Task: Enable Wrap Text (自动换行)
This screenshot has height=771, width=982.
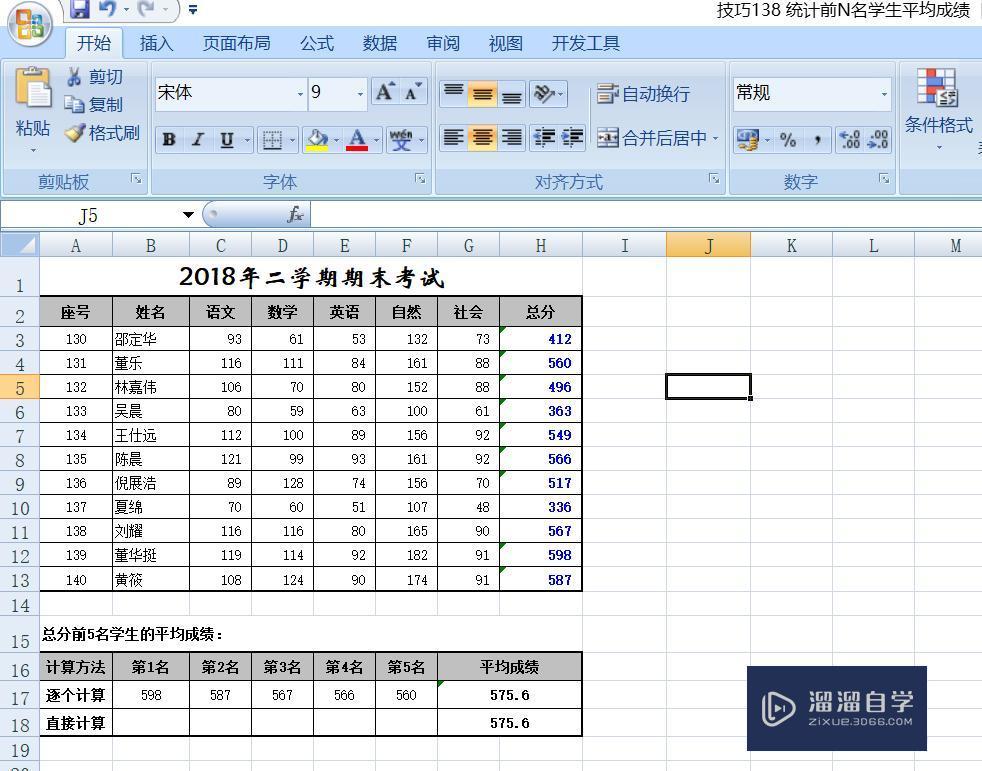Action: (646, 94)
